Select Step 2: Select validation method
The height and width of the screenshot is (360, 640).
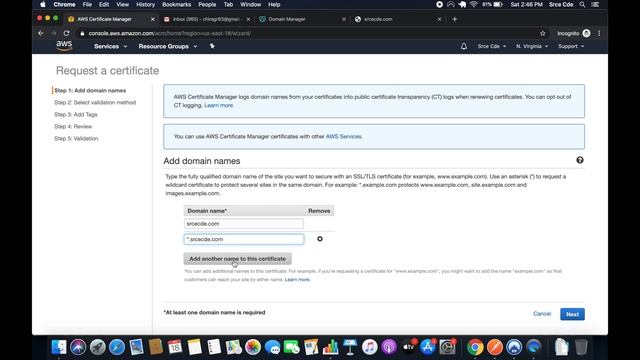(x=95, y=102)
